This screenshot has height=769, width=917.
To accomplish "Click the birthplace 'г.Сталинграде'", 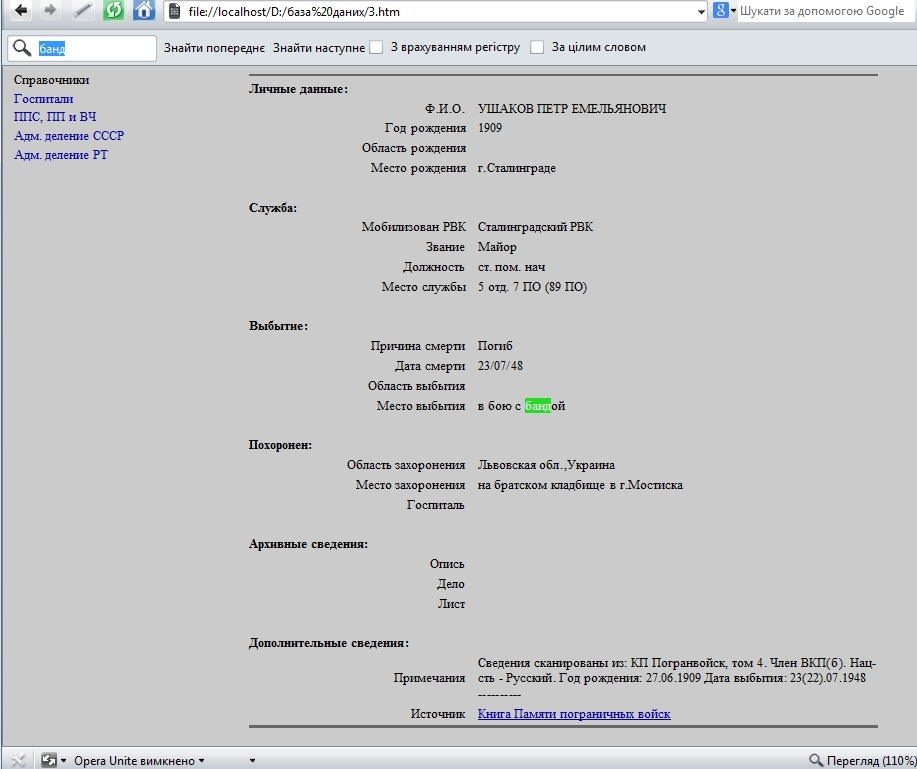I will point(516,168).
